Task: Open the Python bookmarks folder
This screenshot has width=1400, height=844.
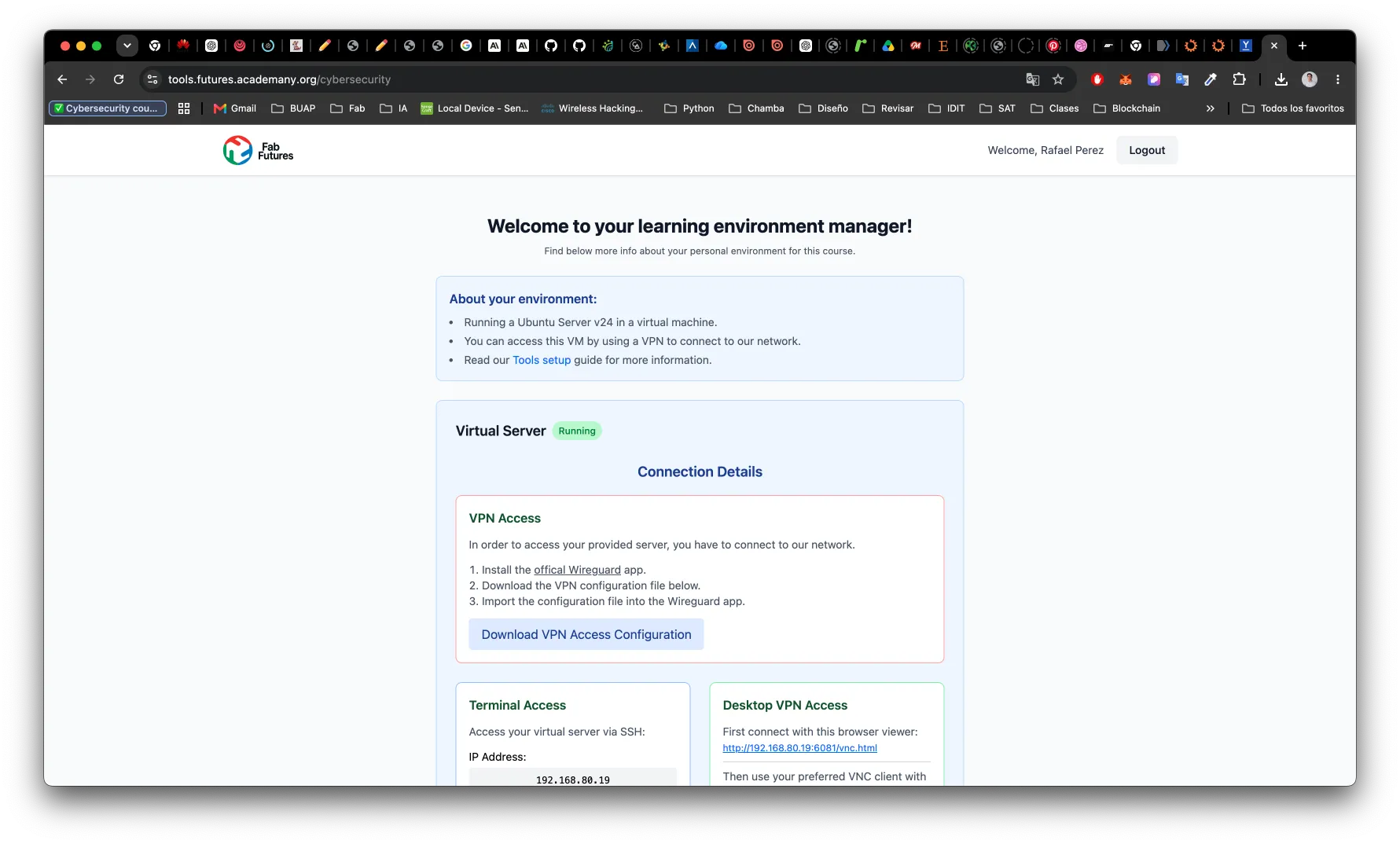Action: [x=689, y=108]
